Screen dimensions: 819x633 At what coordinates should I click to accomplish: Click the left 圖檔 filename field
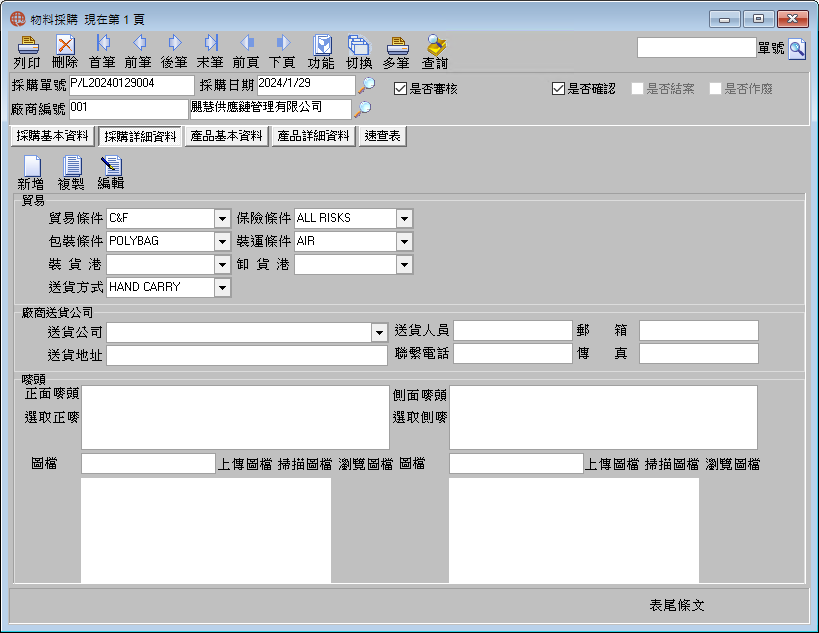point(148,464)
